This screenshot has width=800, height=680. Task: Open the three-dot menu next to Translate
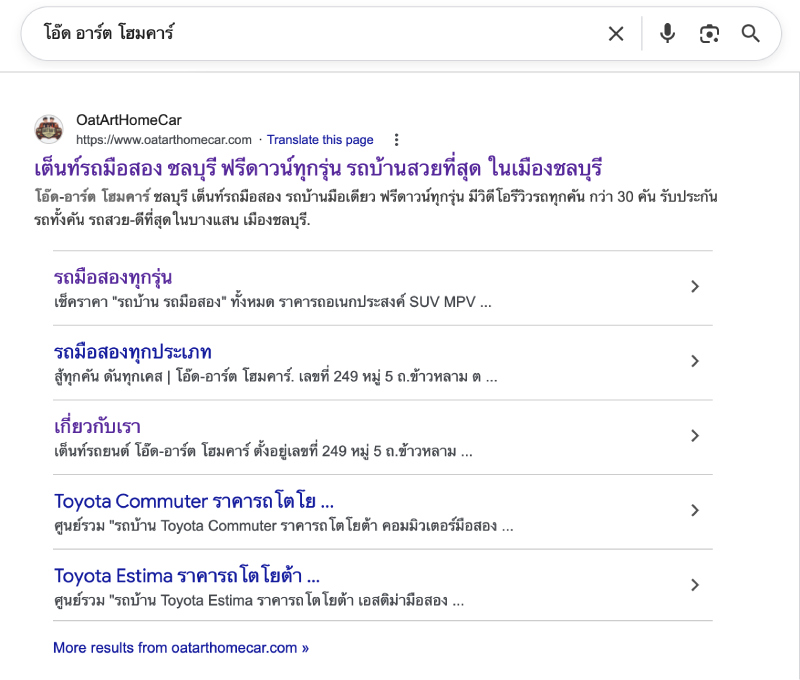(x=396, y=140)
